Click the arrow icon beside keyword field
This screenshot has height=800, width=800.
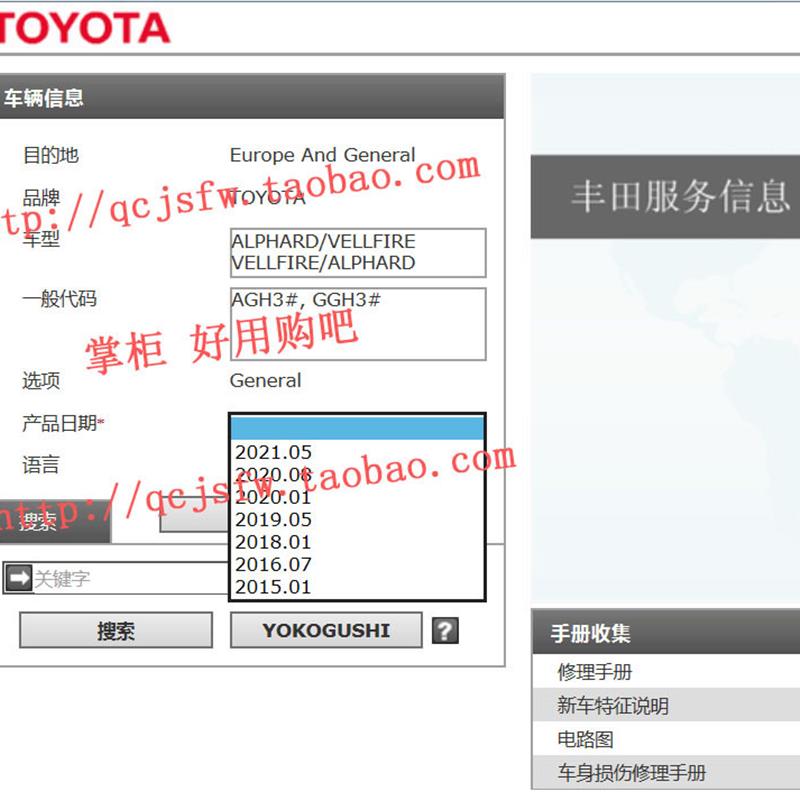(x=18, y=578)
